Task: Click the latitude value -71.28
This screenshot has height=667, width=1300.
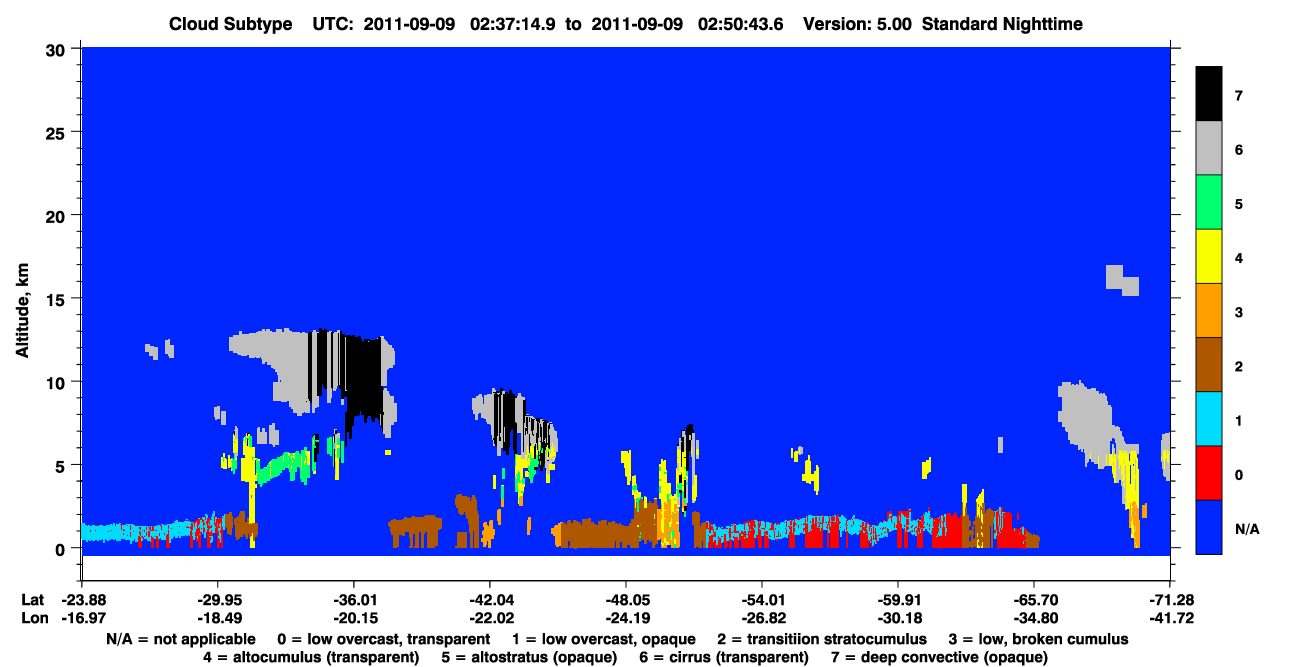Action: [1169, 599]
